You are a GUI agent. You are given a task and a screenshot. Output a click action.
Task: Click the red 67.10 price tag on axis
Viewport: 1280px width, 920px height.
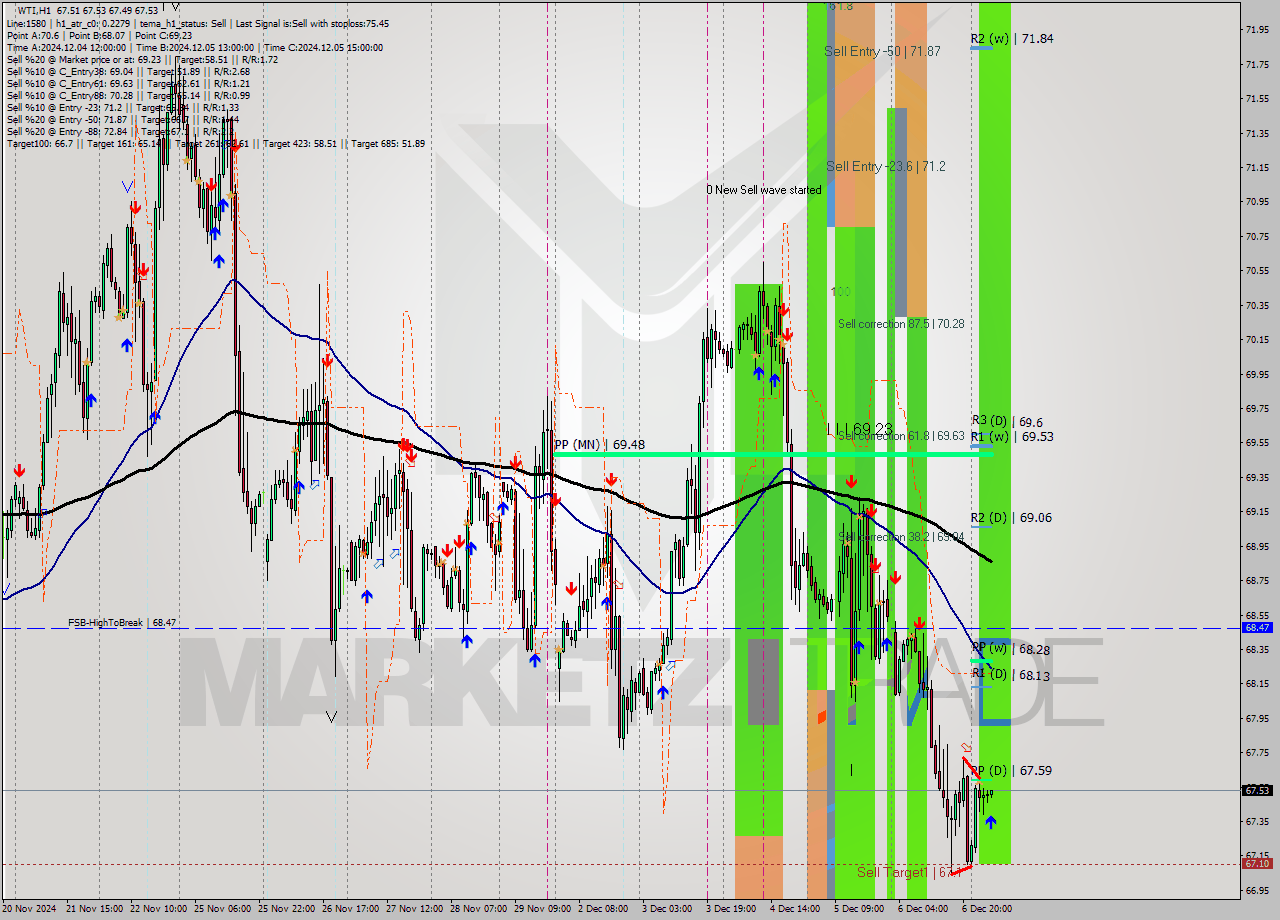[x=1257, y=863]
